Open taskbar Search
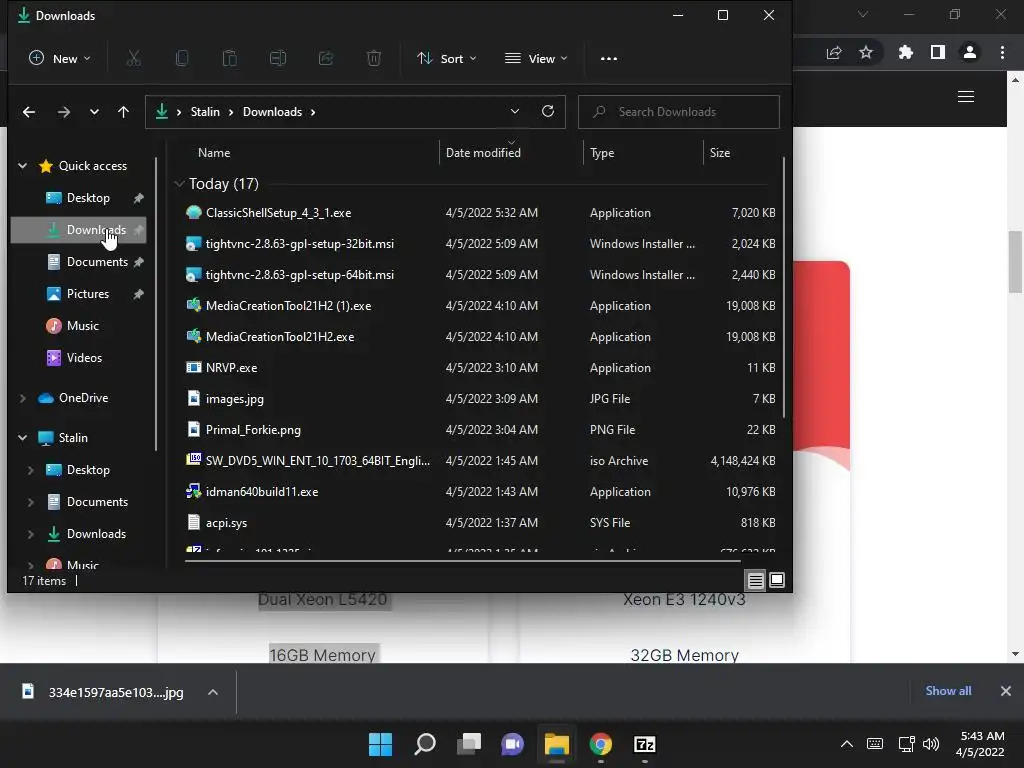Screen dimensions: 1024x768 coord(425,744)
